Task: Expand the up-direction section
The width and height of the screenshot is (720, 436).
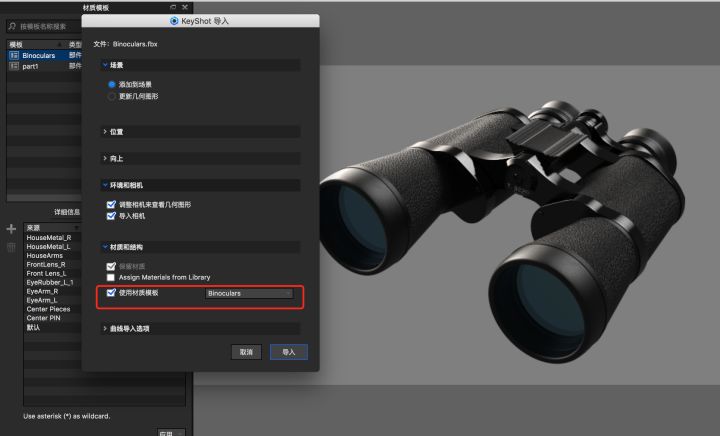Action: click(x=201, y=158)
